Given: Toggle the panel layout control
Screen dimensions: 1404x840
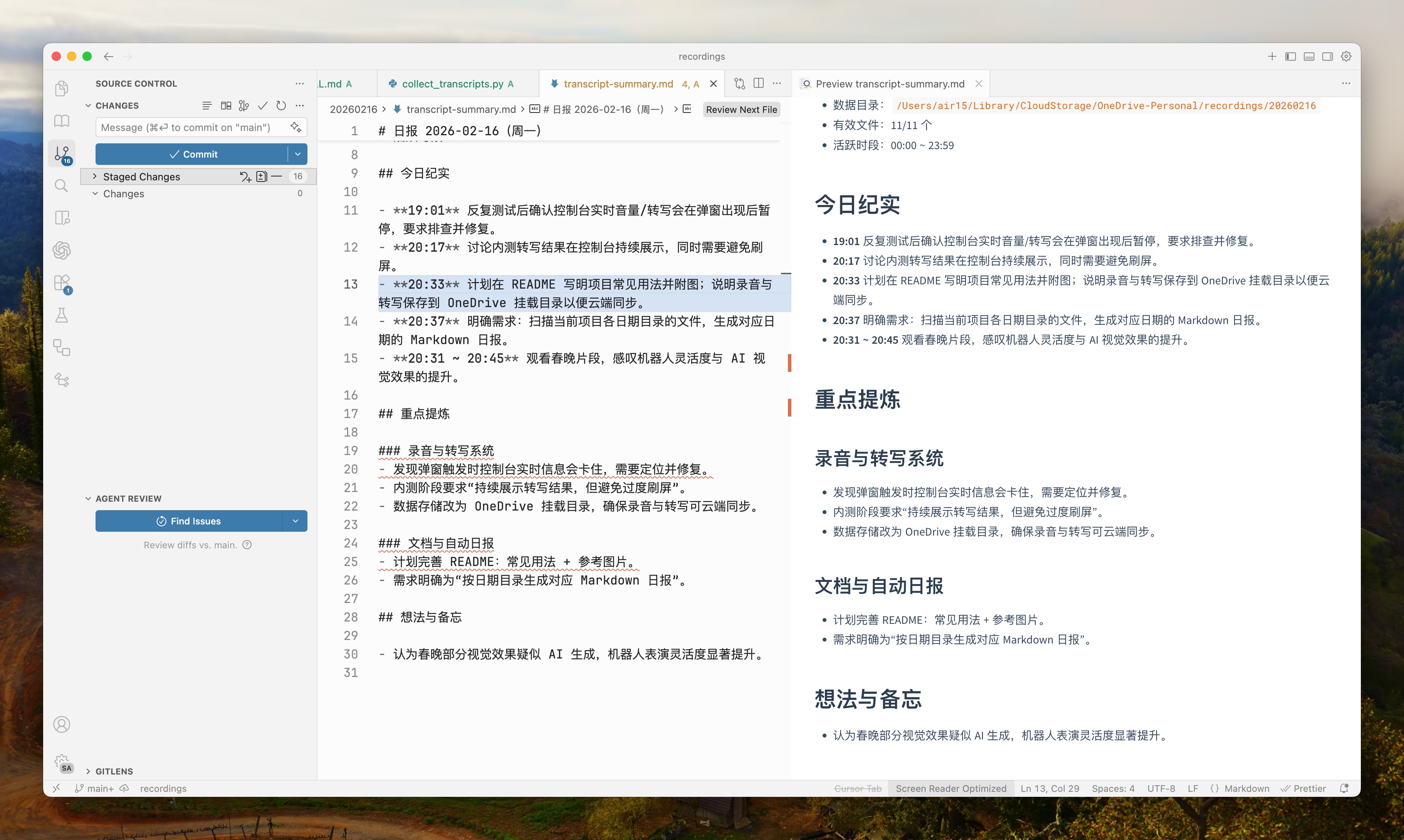Looking at the screenshot, I should click(x=1308, y=56).
